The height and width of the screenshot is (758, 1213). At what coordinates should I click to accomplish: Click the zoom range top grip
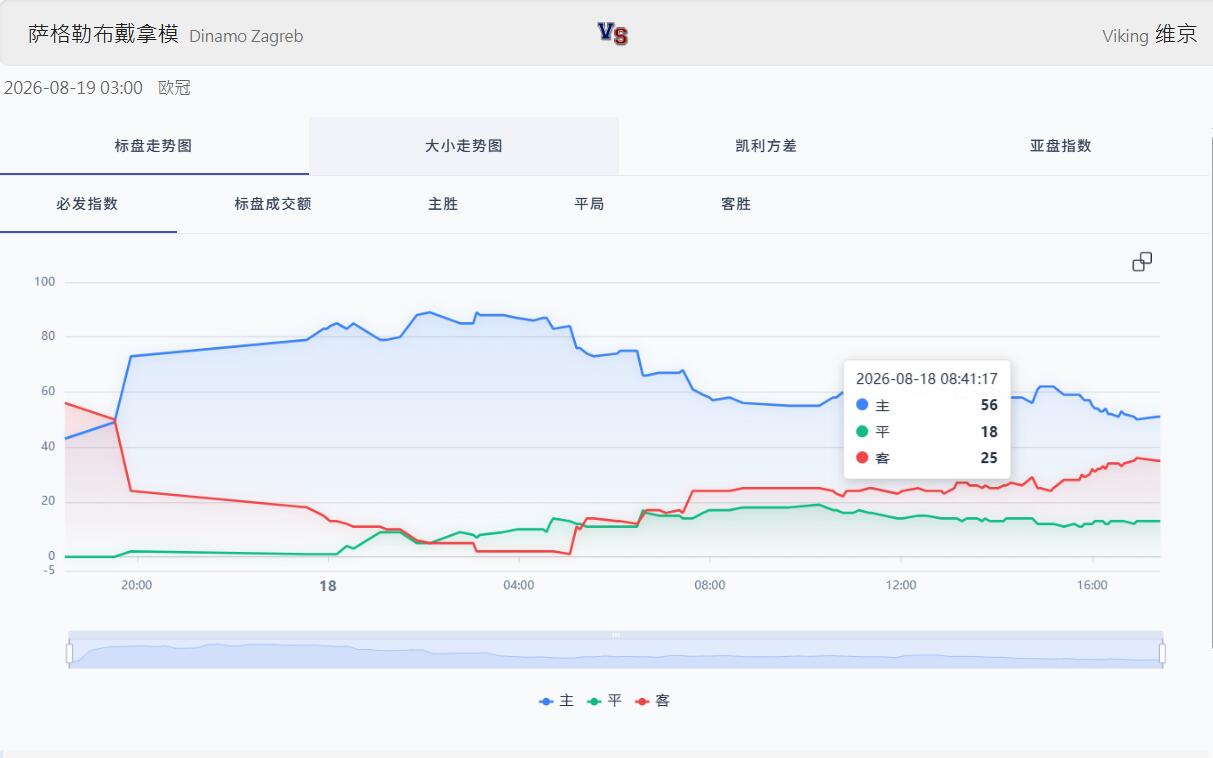coord(616,635)
